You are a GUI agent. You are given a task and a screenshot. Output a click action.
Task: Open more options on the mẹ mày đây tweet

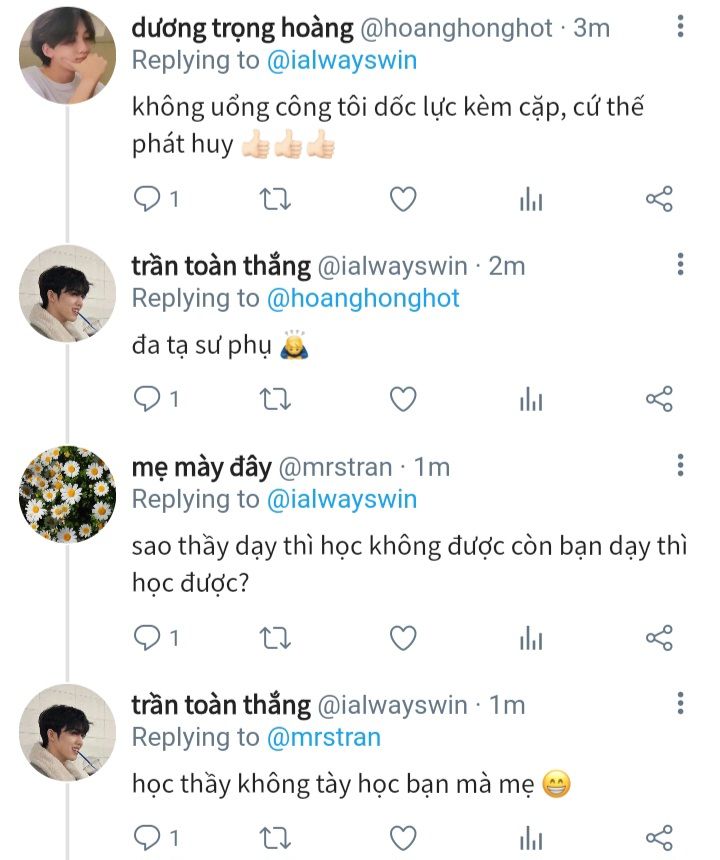click(680, 465)
